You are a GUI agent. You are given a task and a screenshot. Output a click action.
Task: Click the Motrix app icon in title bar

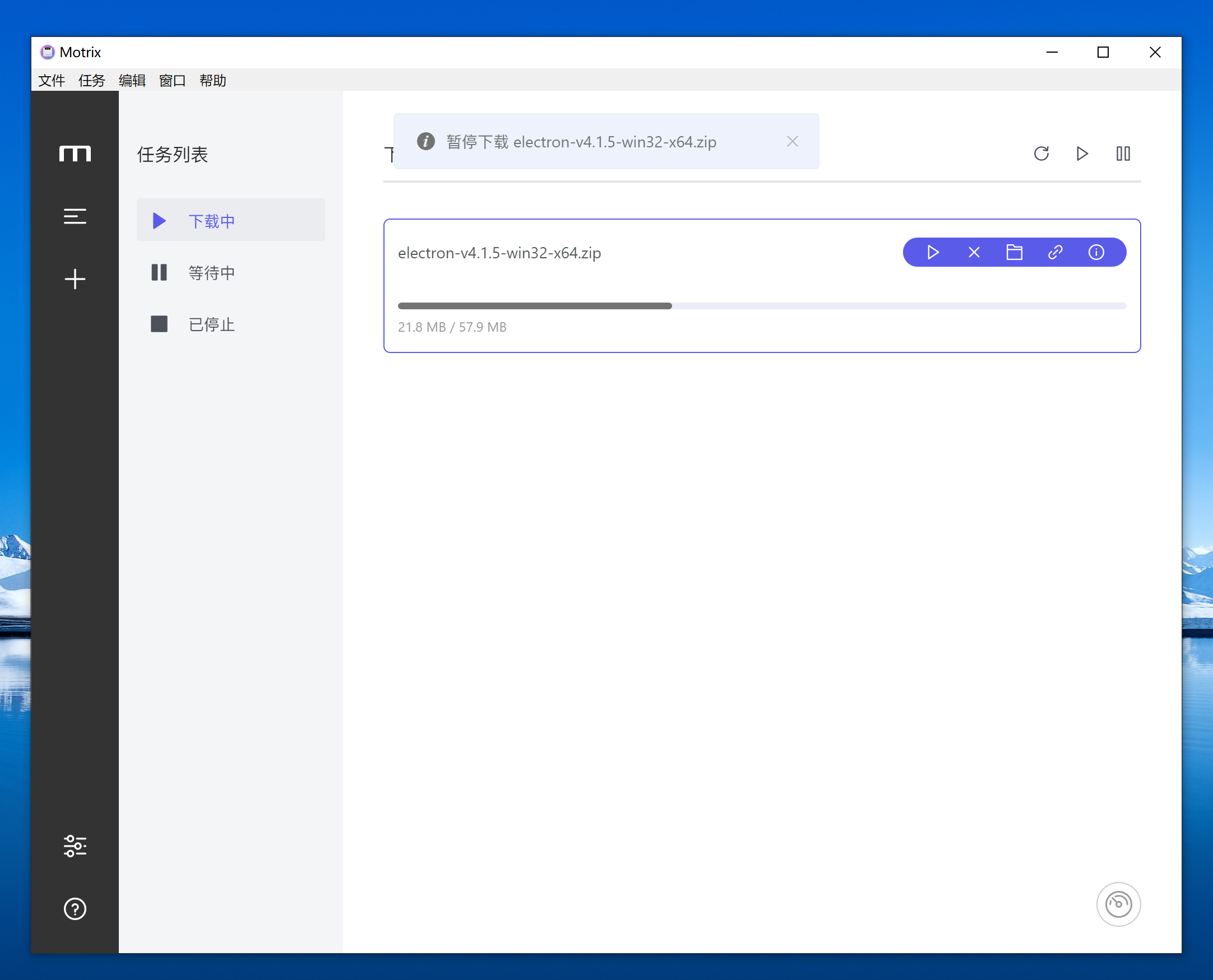(x=48, y=52)
